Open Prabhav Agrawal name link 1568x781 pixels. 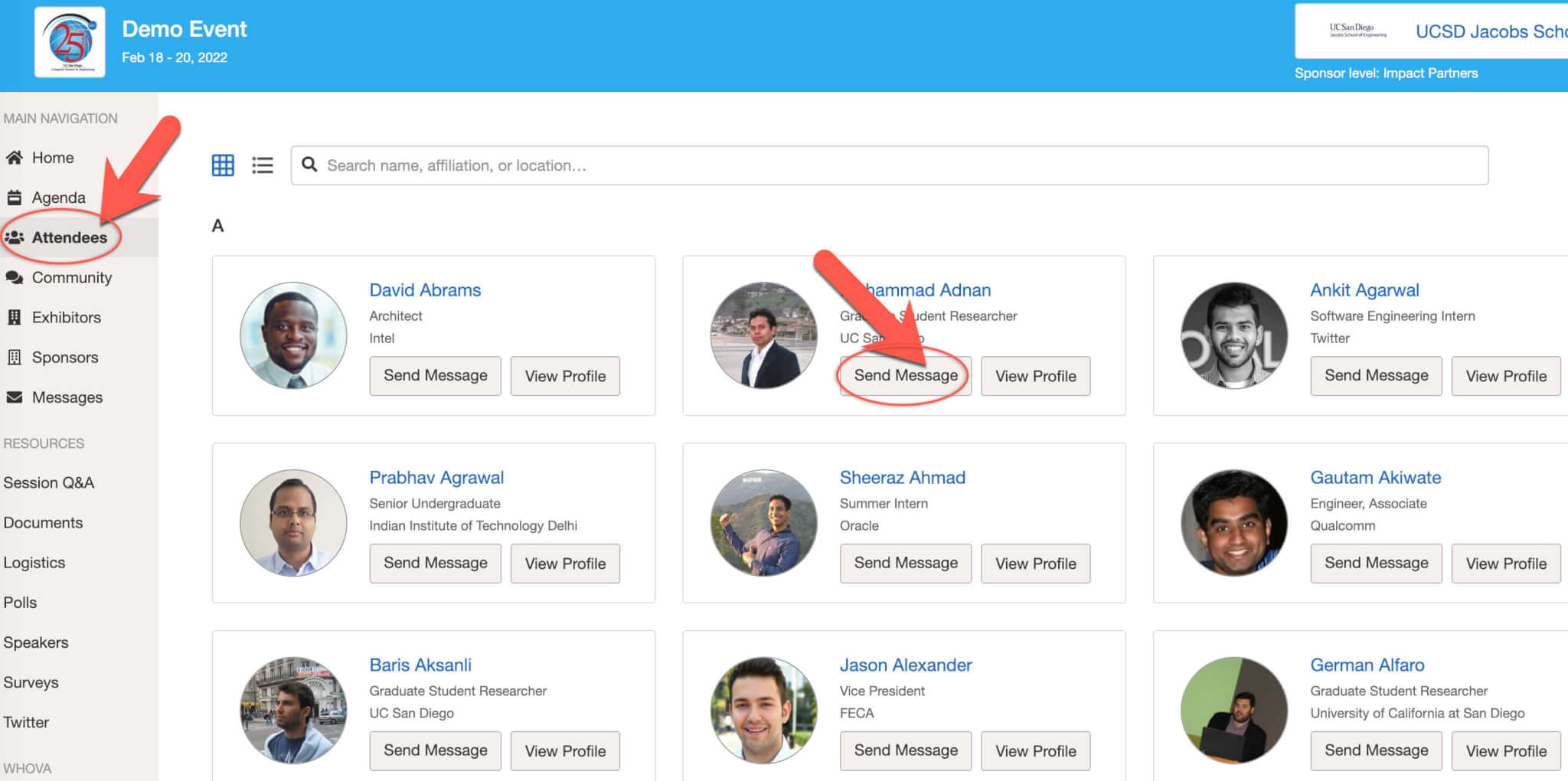pyautogui.click(x=436, y=478)
